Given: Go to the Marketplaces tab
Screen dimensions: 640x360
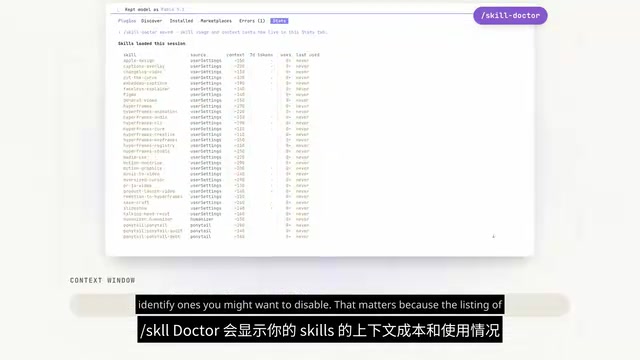Looking at the screenshot, I should (216, 21).
